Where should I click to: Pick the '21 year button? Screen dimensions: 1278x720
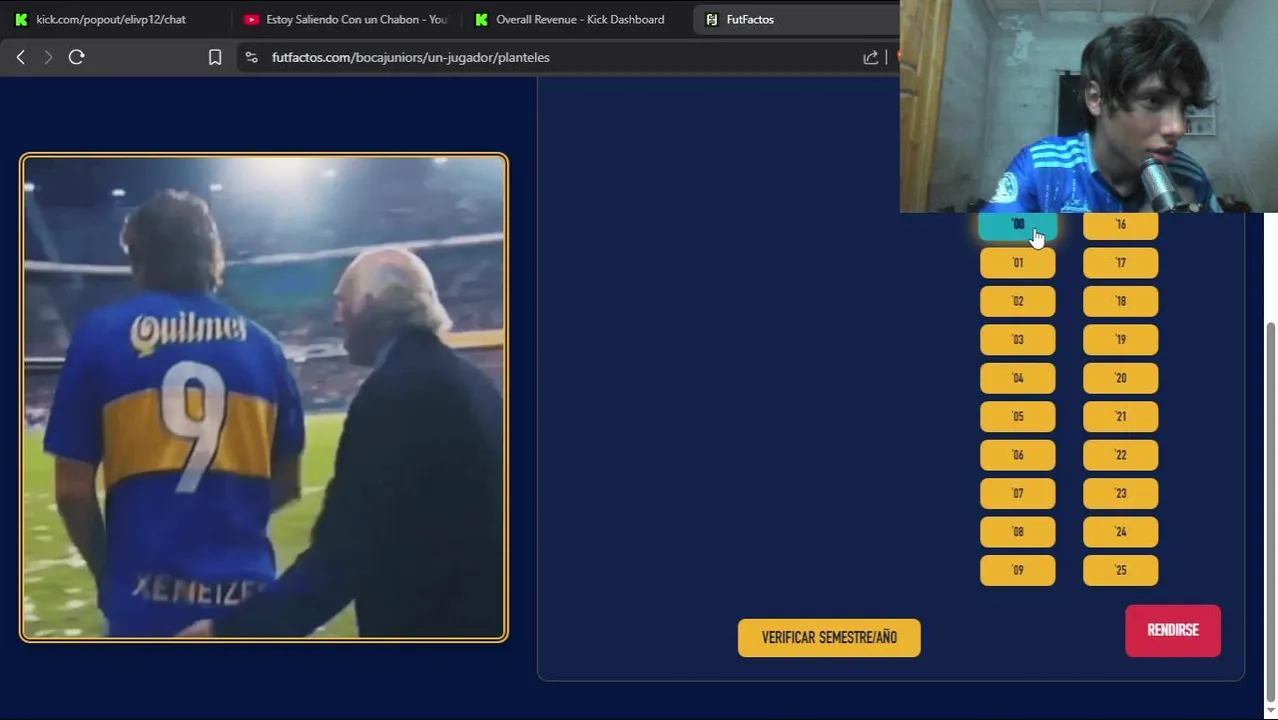coord(1120,417)
